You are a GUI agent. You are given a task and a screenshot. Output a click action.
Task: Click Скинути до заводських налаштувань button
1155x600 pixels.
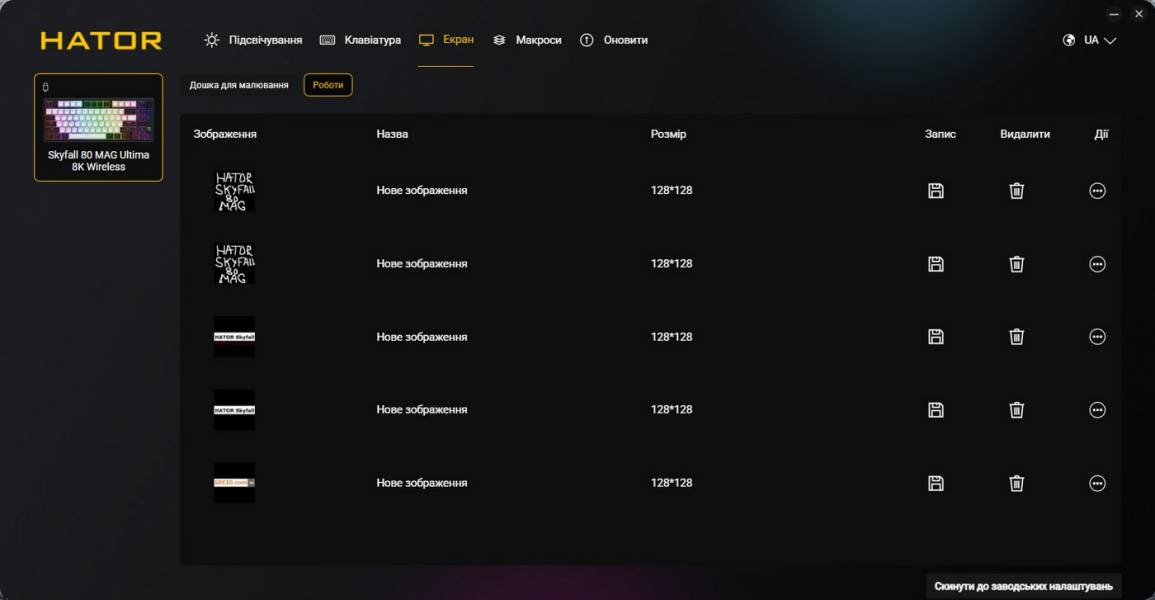click(x=1022, y=586)
